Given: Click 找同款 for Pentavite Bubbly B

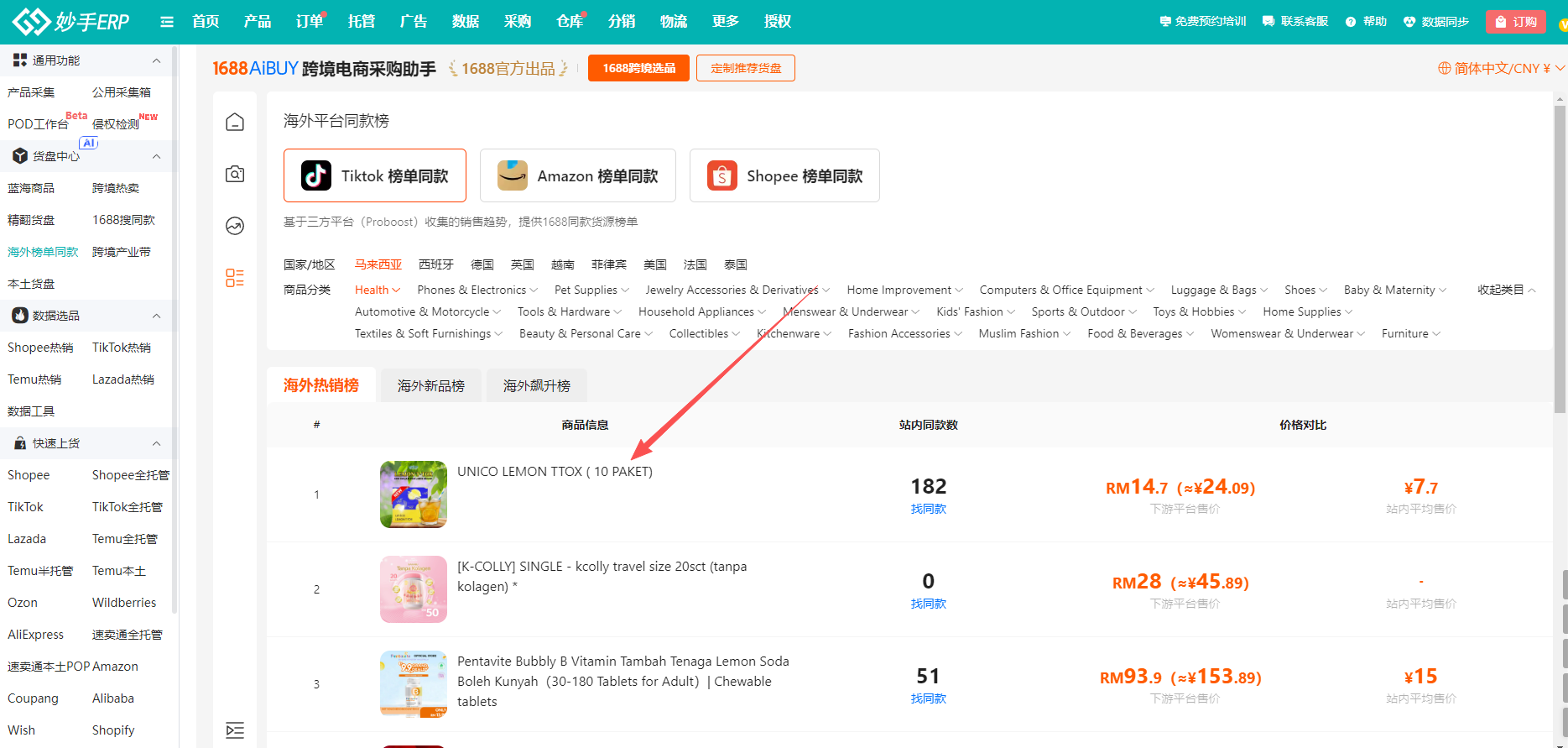Looking at the screenshot, I should 929,698.
